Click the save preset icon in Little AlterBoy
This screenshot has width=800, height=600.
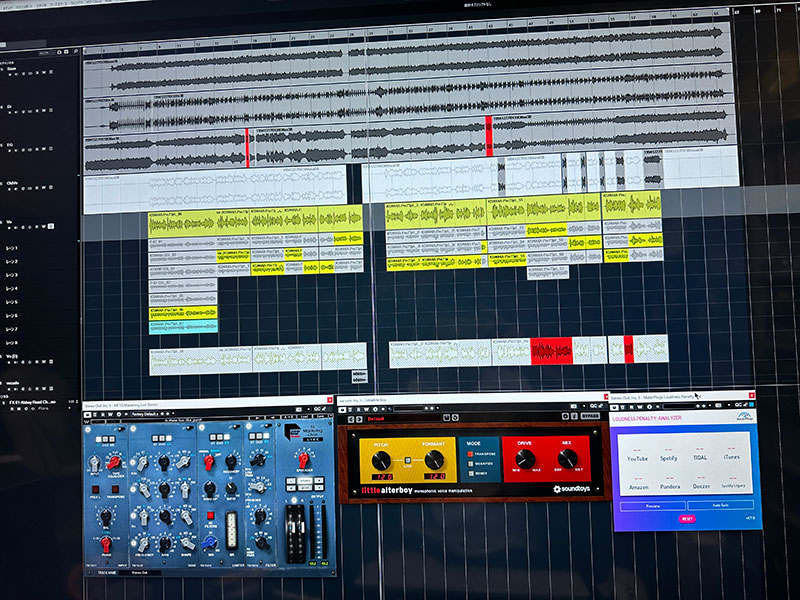click(x=446, y=418)
